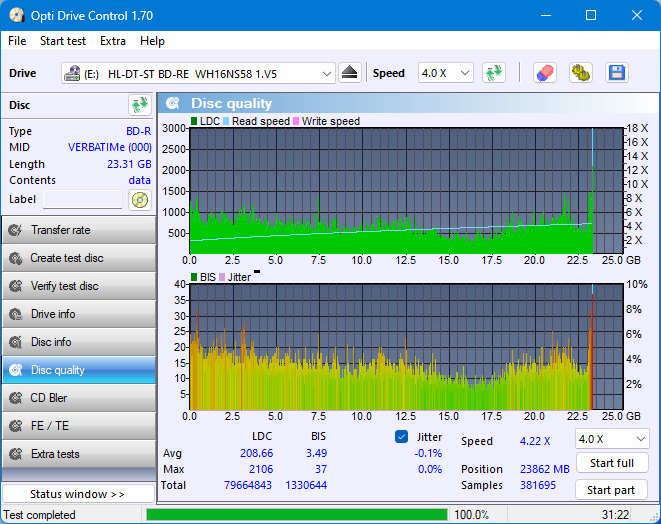Go to the Drive info section
Viewport: 661px width, 524px height.
point(79,314)
